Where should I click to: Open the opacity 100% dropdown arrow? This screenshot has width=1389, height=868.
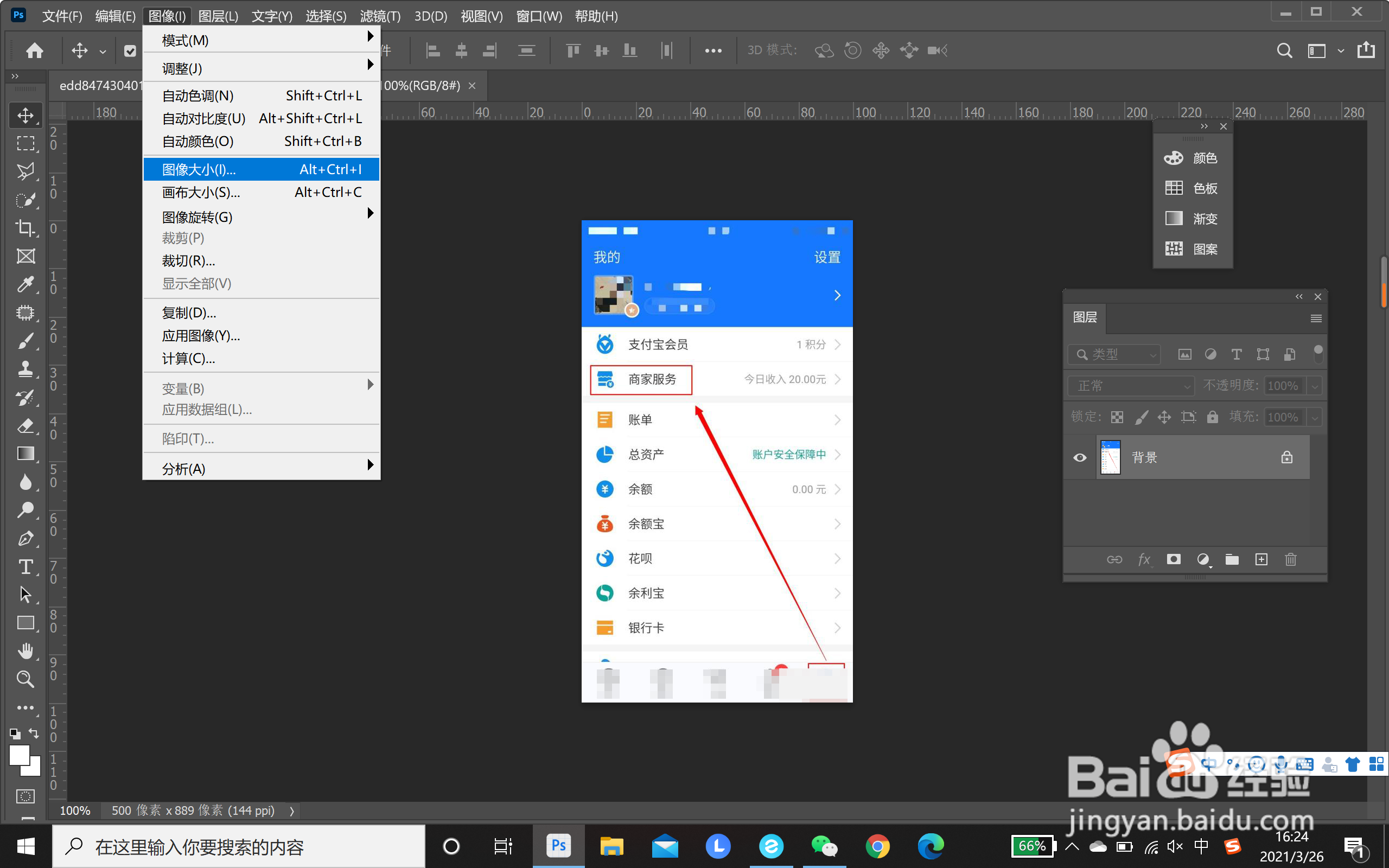(1314, 386)
